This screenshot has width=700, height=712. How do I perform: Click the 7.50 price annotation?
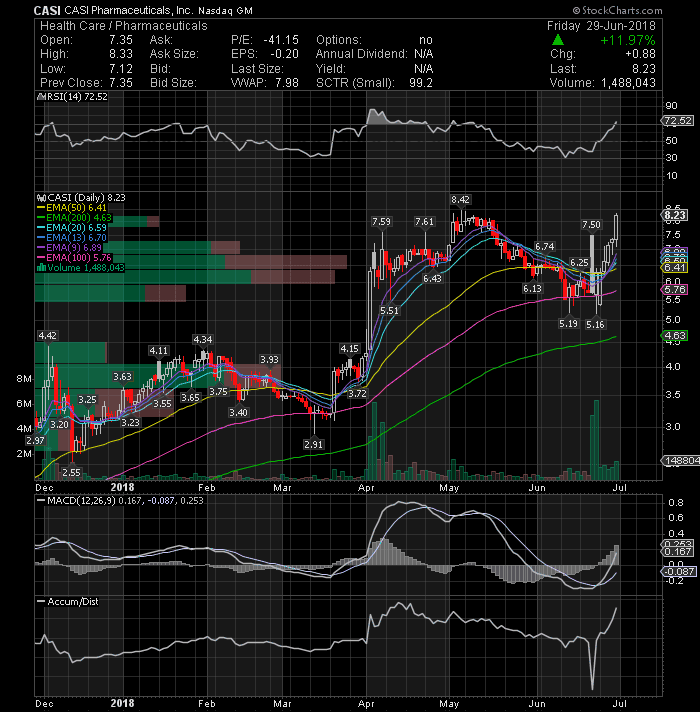[x=592, y=225]
